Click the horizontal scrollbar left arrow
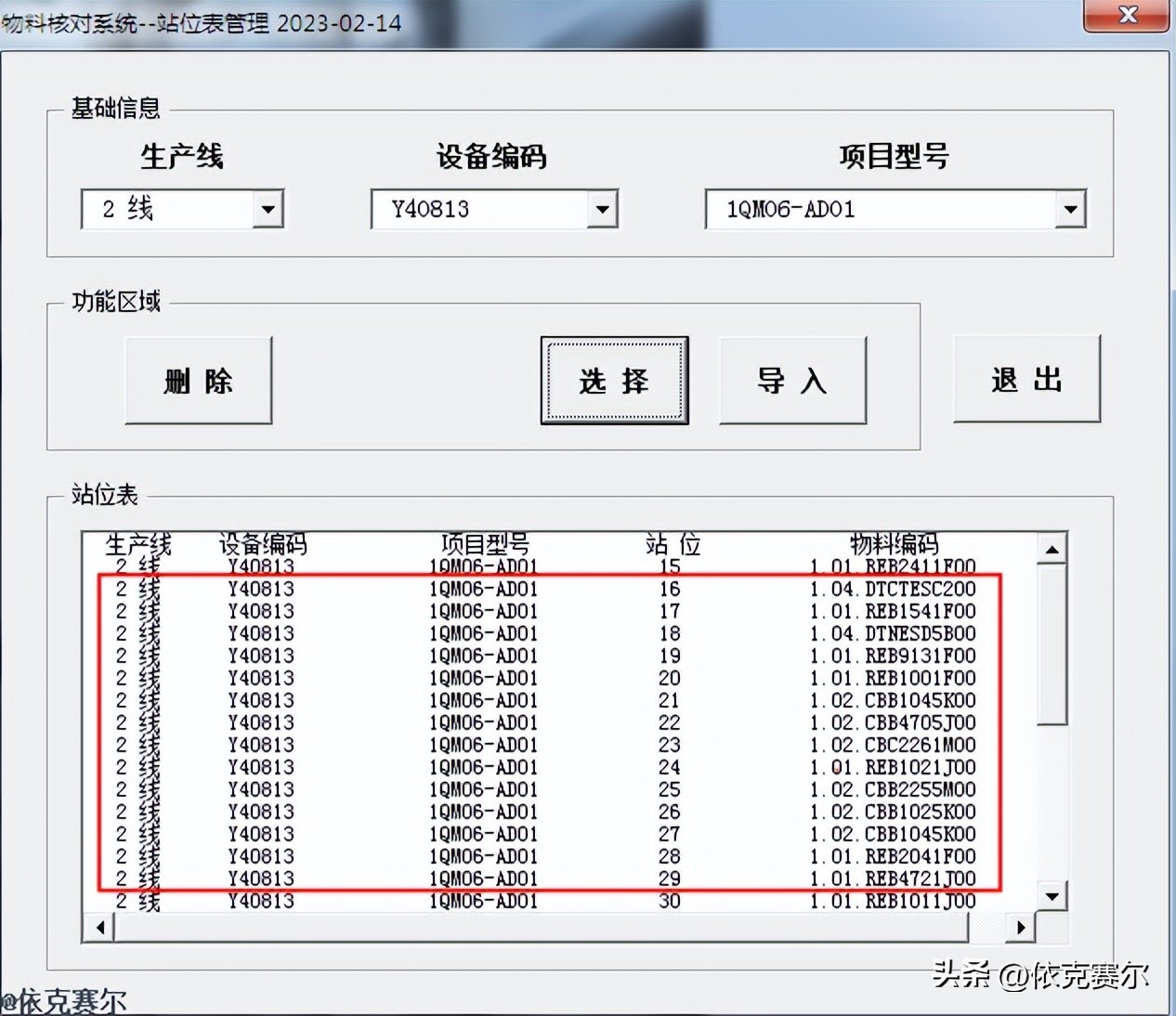This screenshot has width=1176, height=1016. click(x=100, y=927)
